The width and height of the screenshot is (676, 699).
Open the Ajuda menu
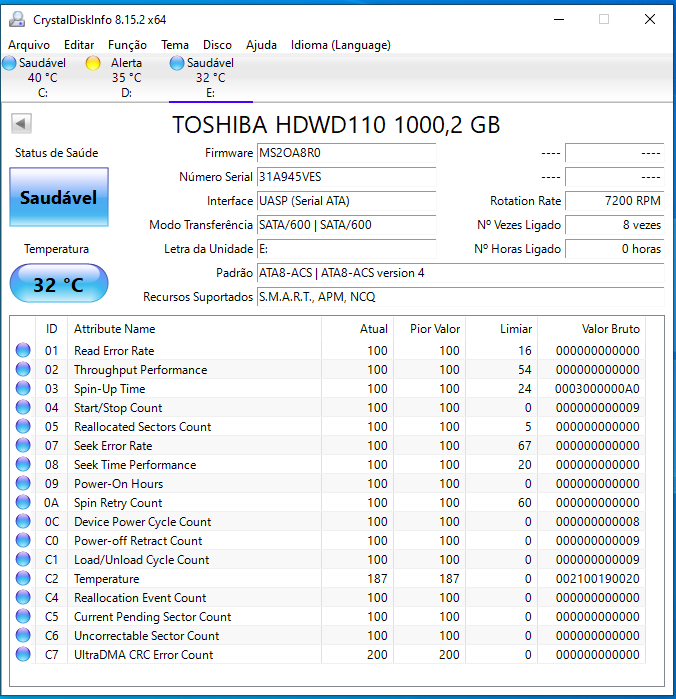click(261, 45)
